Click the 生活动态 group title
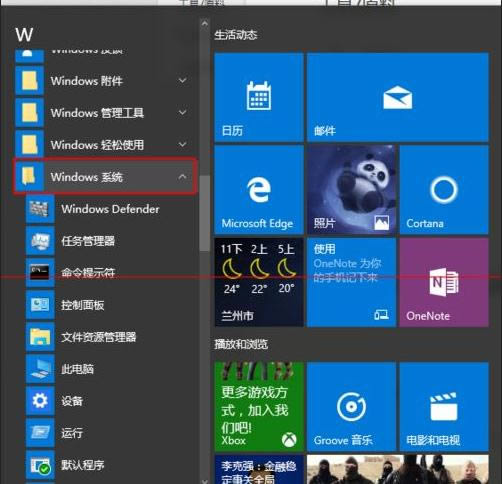 pos(236,35)
